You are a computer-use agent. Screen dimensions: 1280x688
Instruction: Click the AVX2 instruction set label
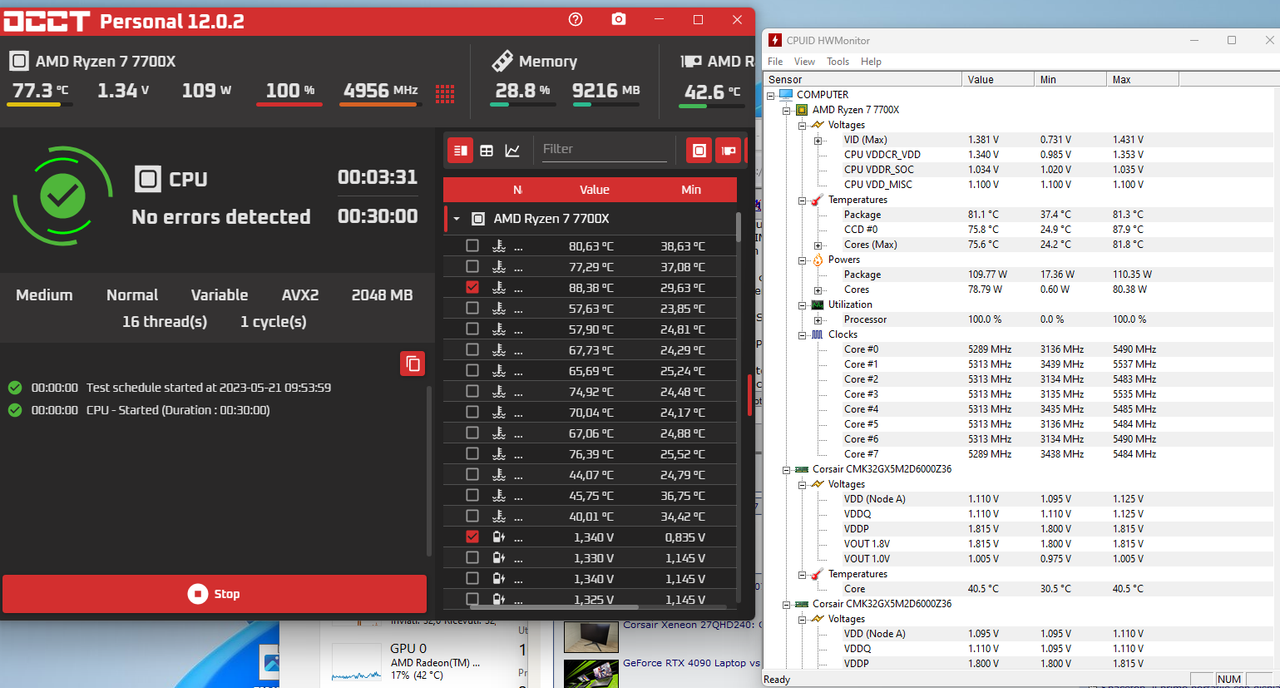(x=300, y=295)
